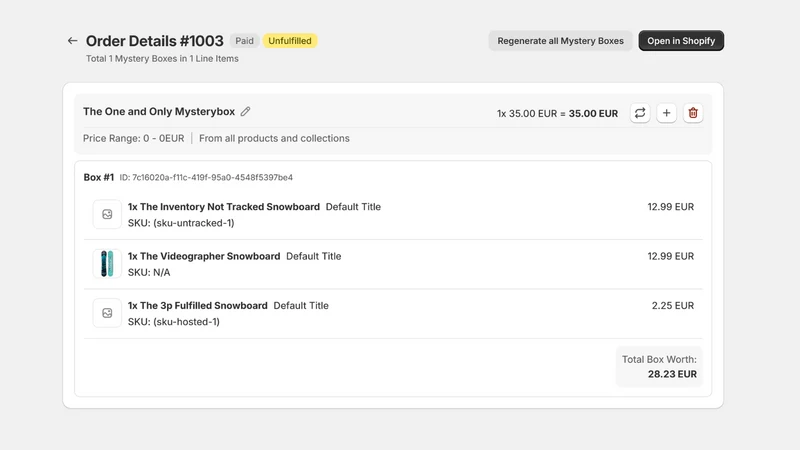Image resolution: width=800 pixels, height=450 pixels.
Task: Select 'SKU: N/A' text
Action: click(149, 272)
